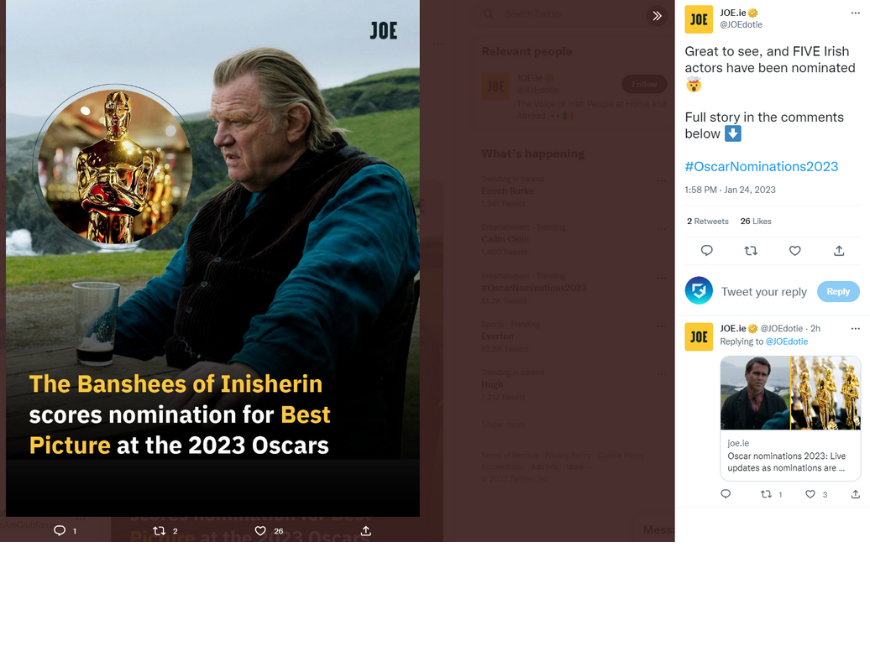Like the main tweet with heart icon
The height and width of the screenshot is (663, 870).
coord(795,251)
